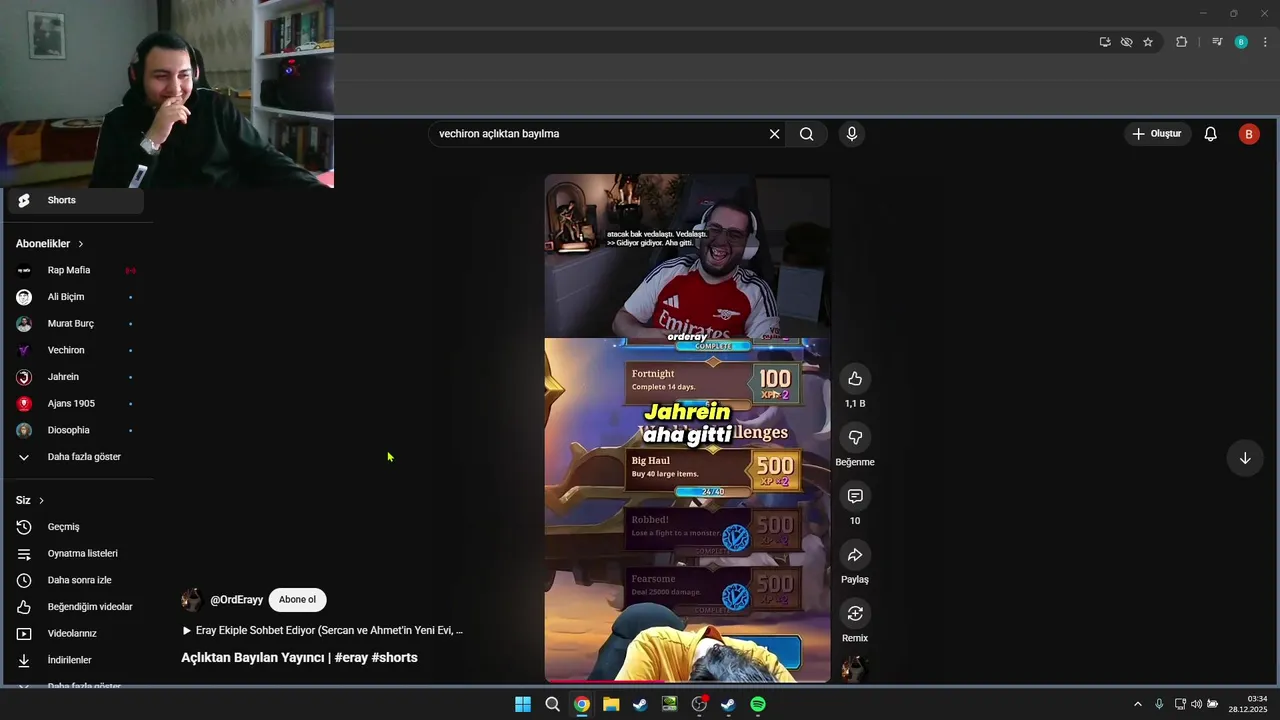Select Shorts in the sidebar

[76, 200]
